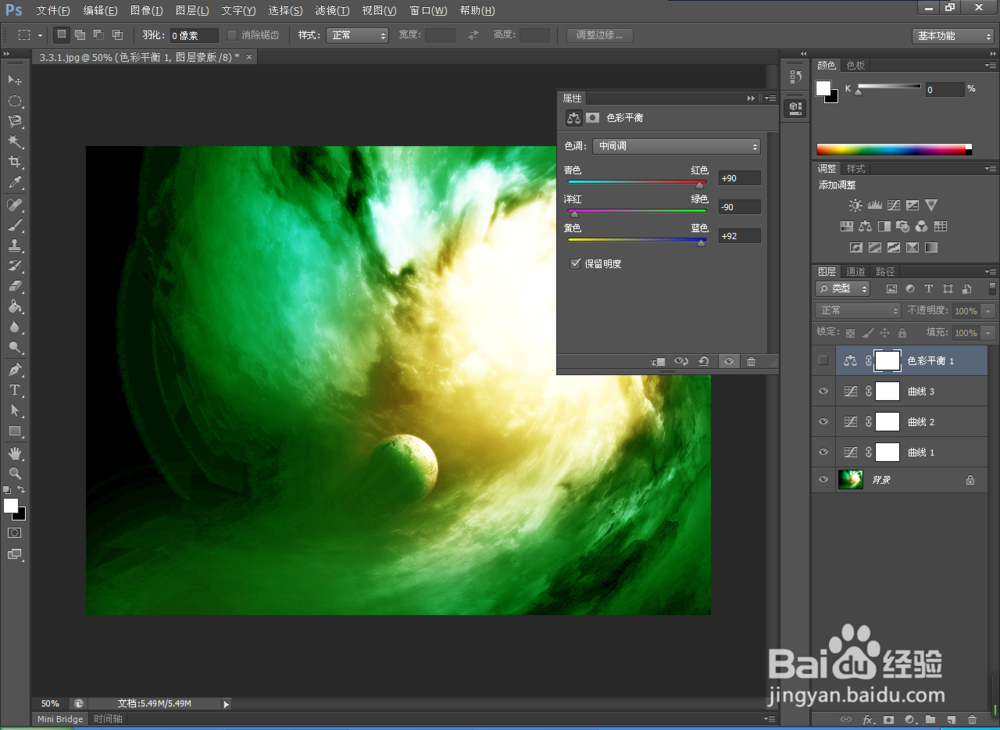Open the layer blend mode 正常 dropdown
The height and width of the screenshot is (730, 1000).
coord(858,310)
